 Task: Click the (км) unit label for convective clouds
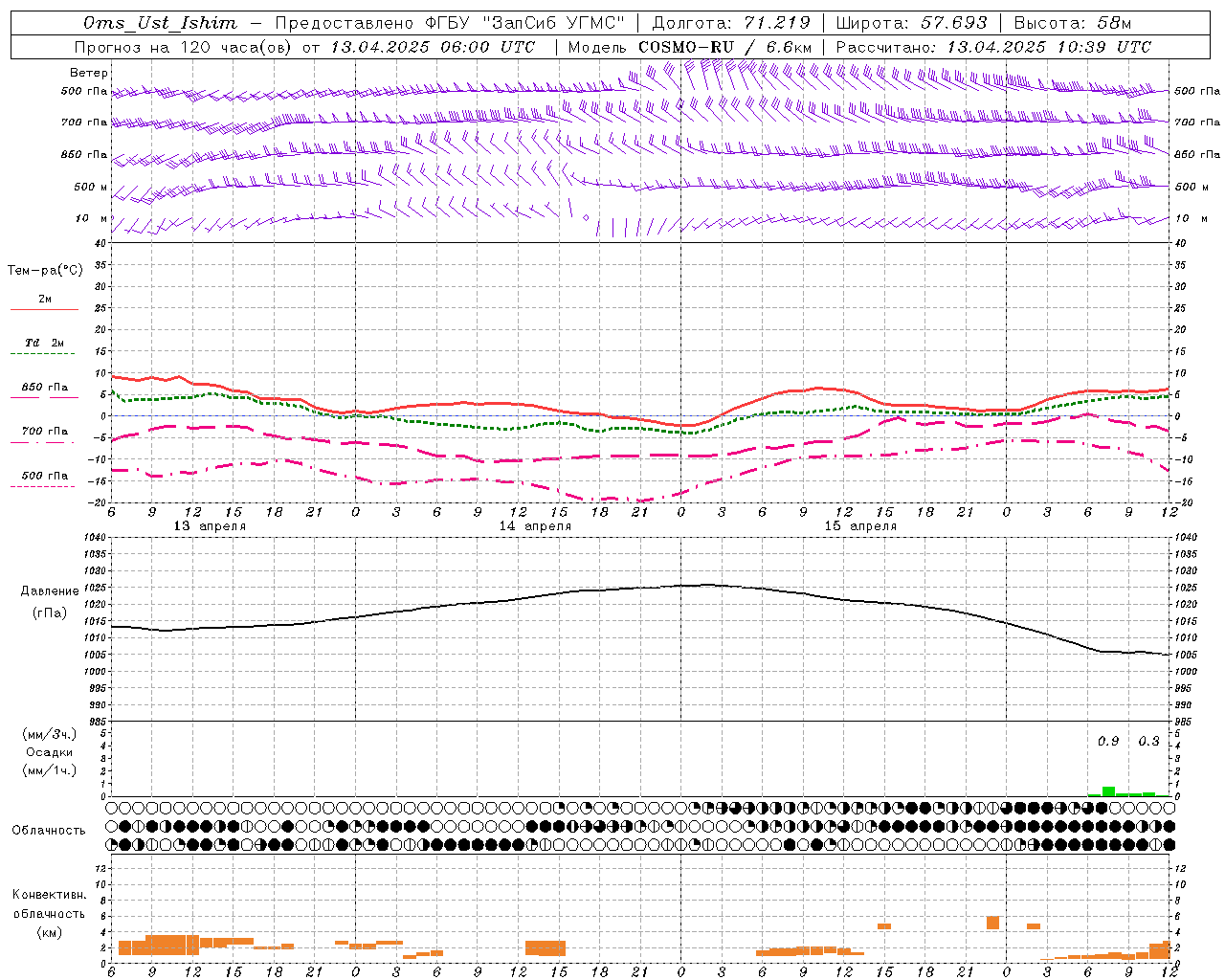coord(49,932)
